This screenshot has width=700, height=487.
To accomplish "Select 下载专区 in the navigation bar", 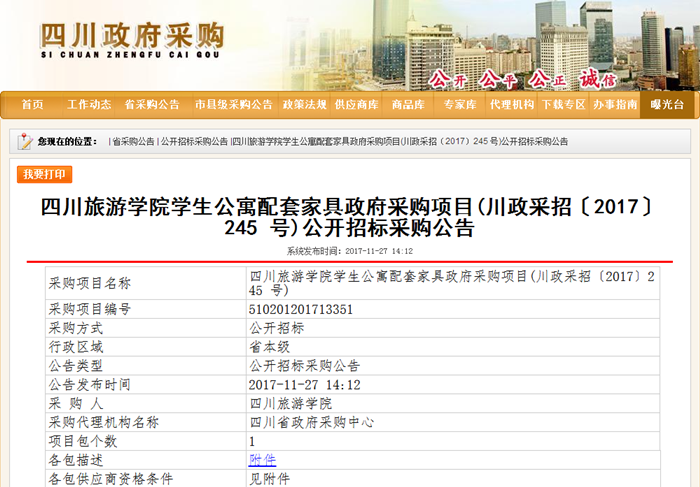I will click(x=563, y=104).
